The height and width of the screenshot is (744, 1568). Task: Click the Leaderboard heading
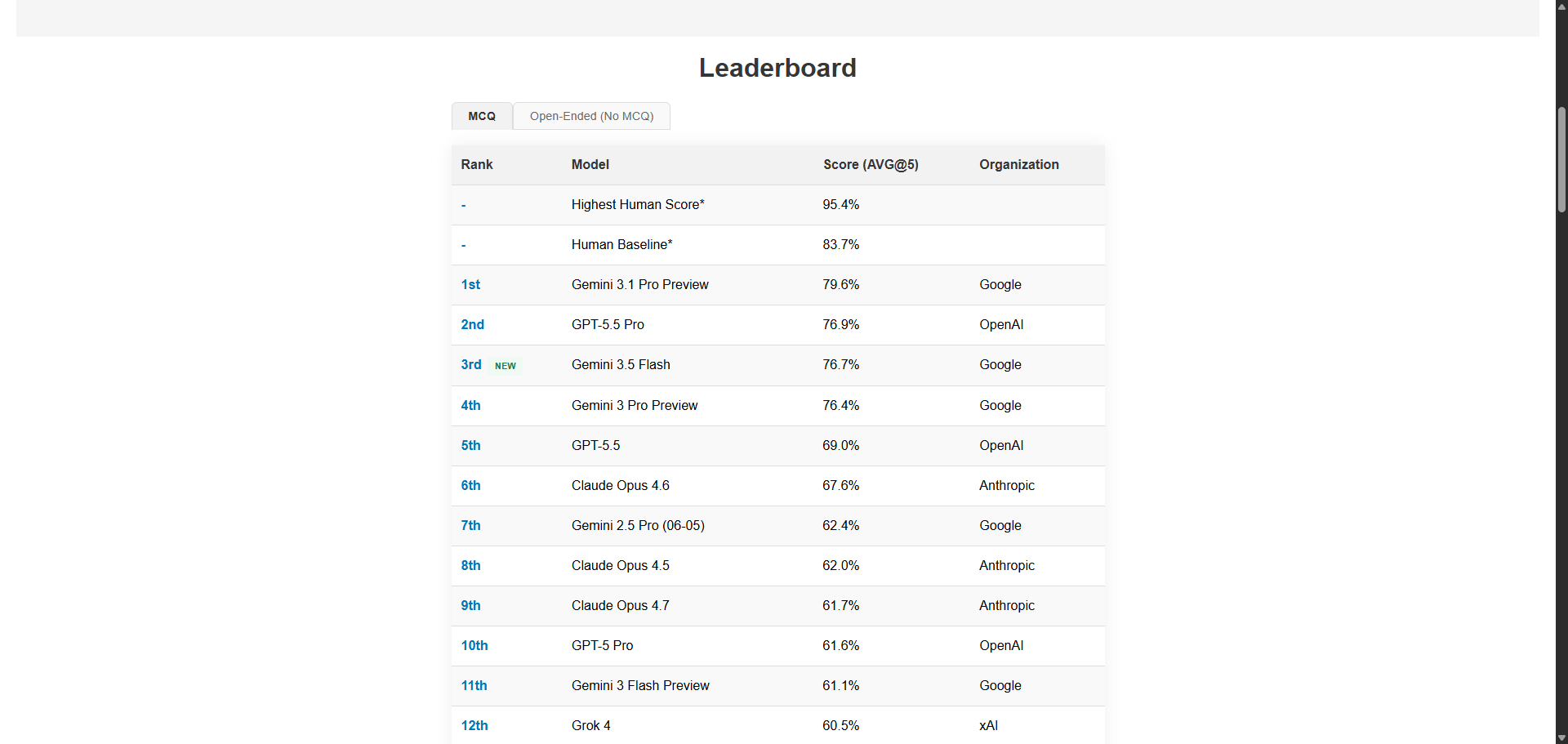pyautogui.click(x=777, y=68)
